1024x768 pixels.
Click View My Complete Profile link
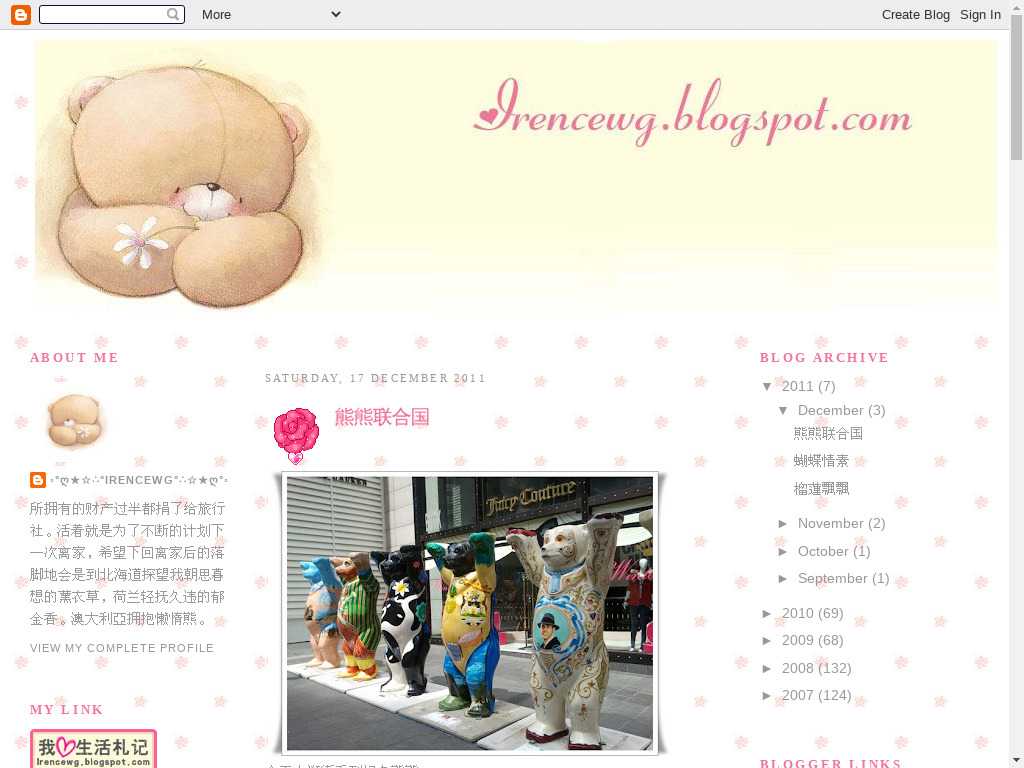122,648
